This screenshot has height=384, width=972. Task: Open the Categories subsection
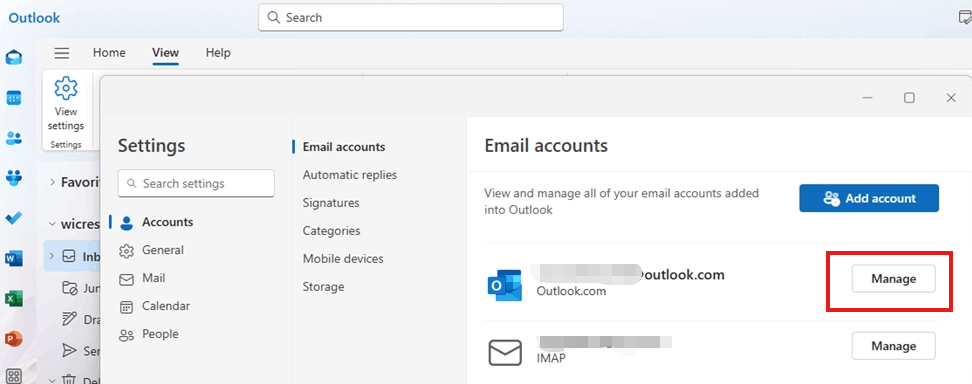click(x=331, y=231)
